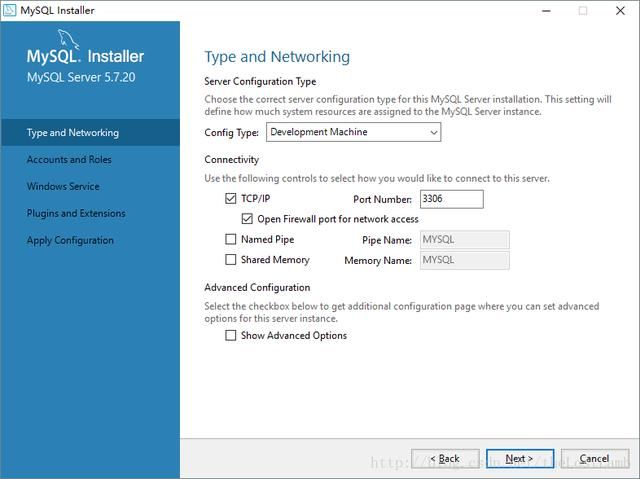The image size is (640, 479).
Task: Open the Windows Service step
Action: click(63, 186)
